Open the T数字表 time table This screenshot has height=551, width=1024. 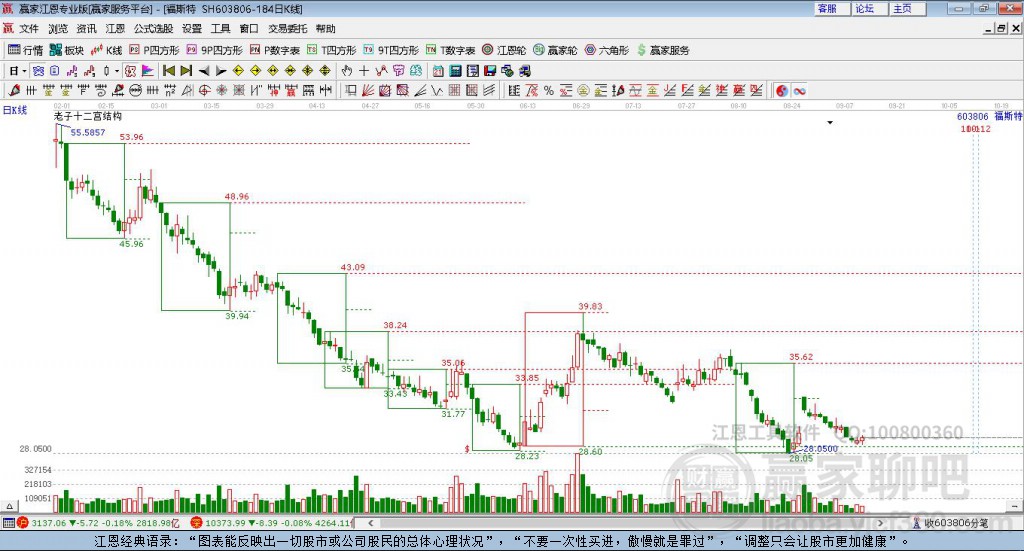click(451, 50)
